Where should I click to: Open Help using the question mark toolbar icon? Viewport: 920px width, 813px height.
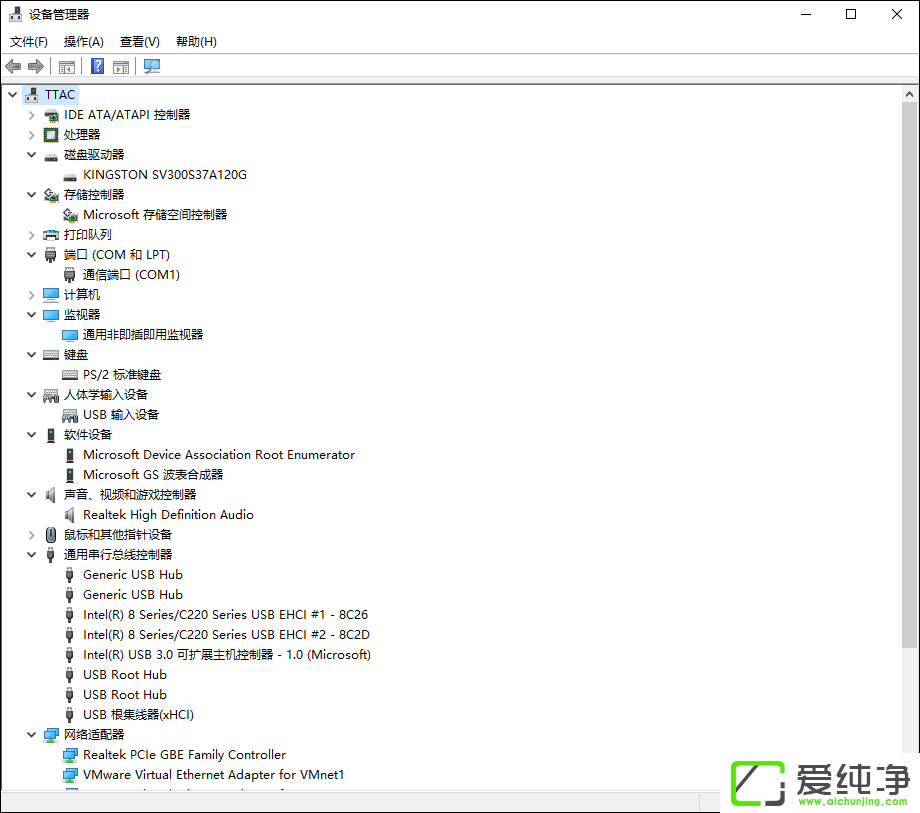96,66
